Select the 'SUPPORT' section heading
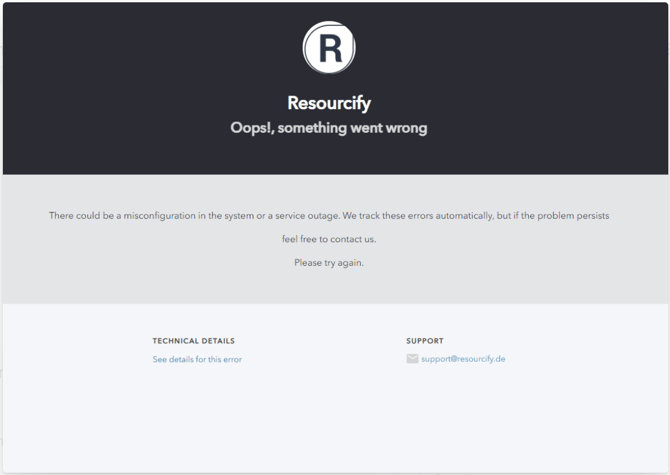Screen dimensions: 670x475 (424, 341)
